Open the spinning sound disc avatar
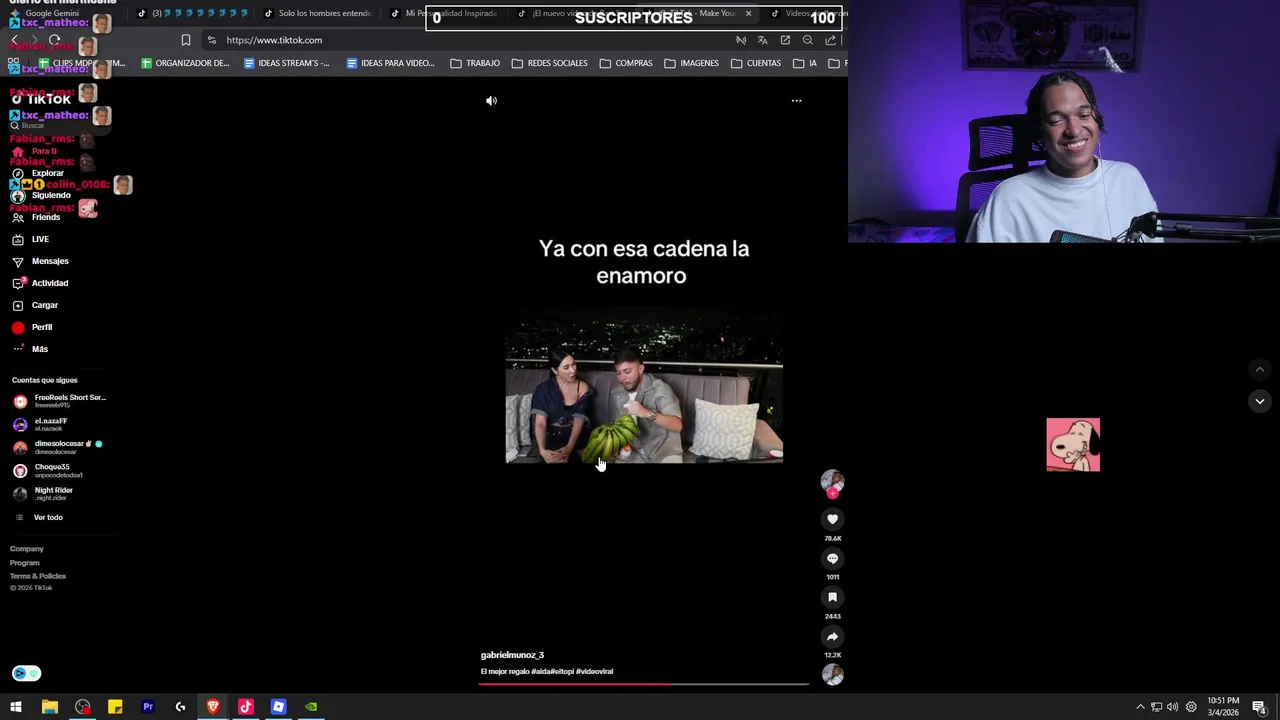Screen dimensions: 1280x720 tap(832, 675)
